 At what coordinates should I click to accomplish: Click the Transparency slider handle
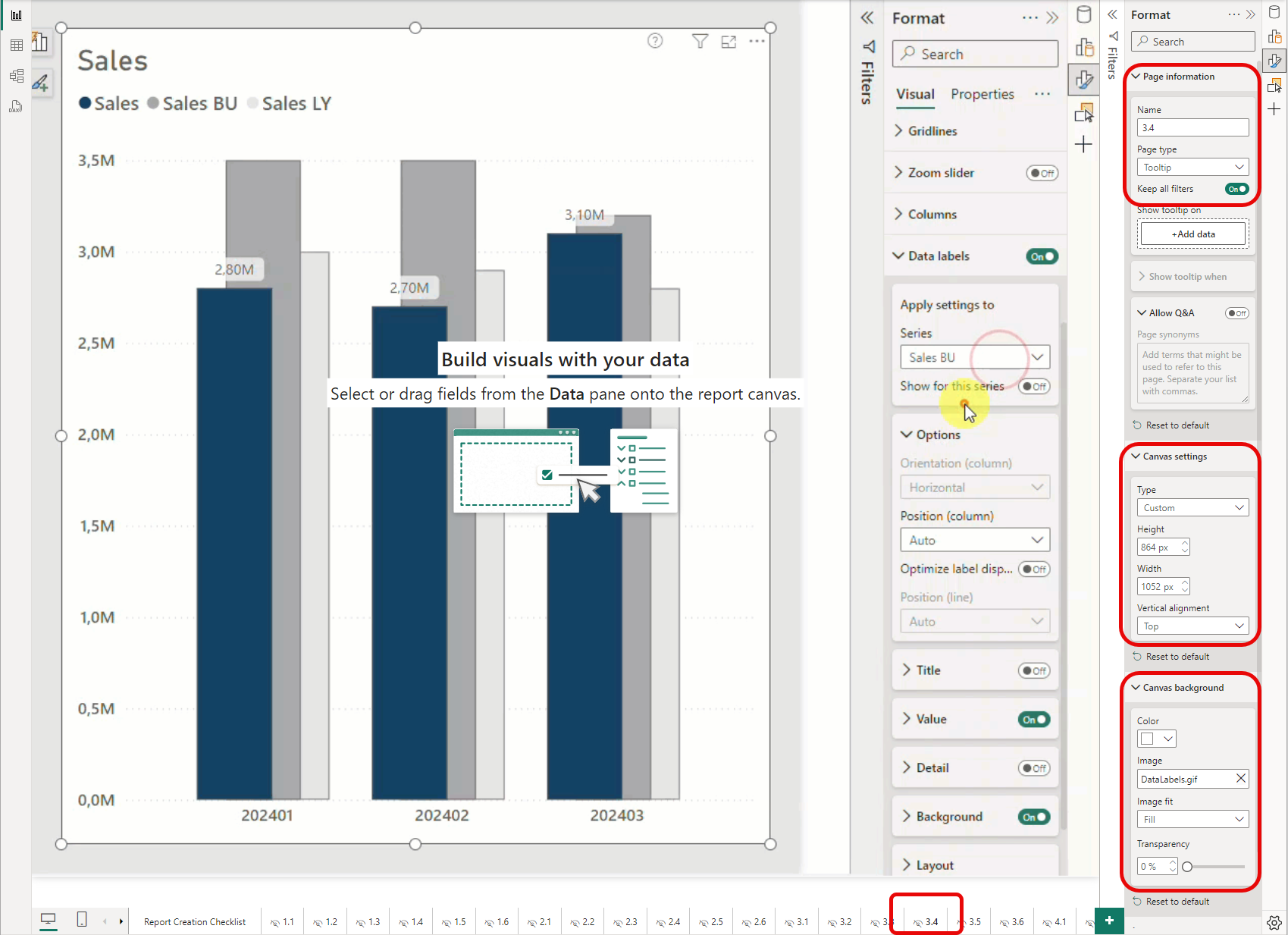pos(1187,867)
